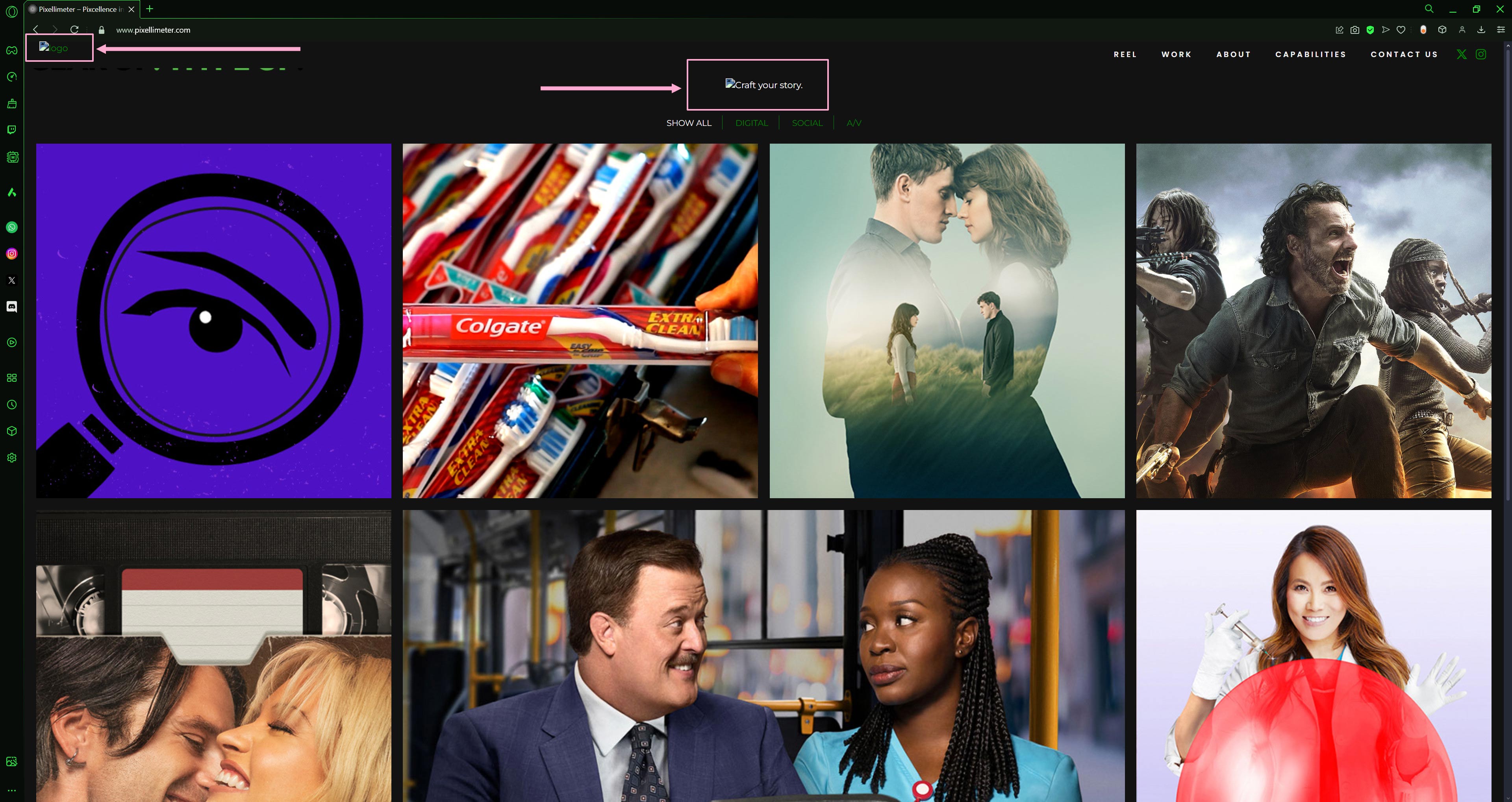Select the Pixellimeter browser tab
Image resolution: width=1512 pixels, height=802 pixels.
(x=82, y=9)
